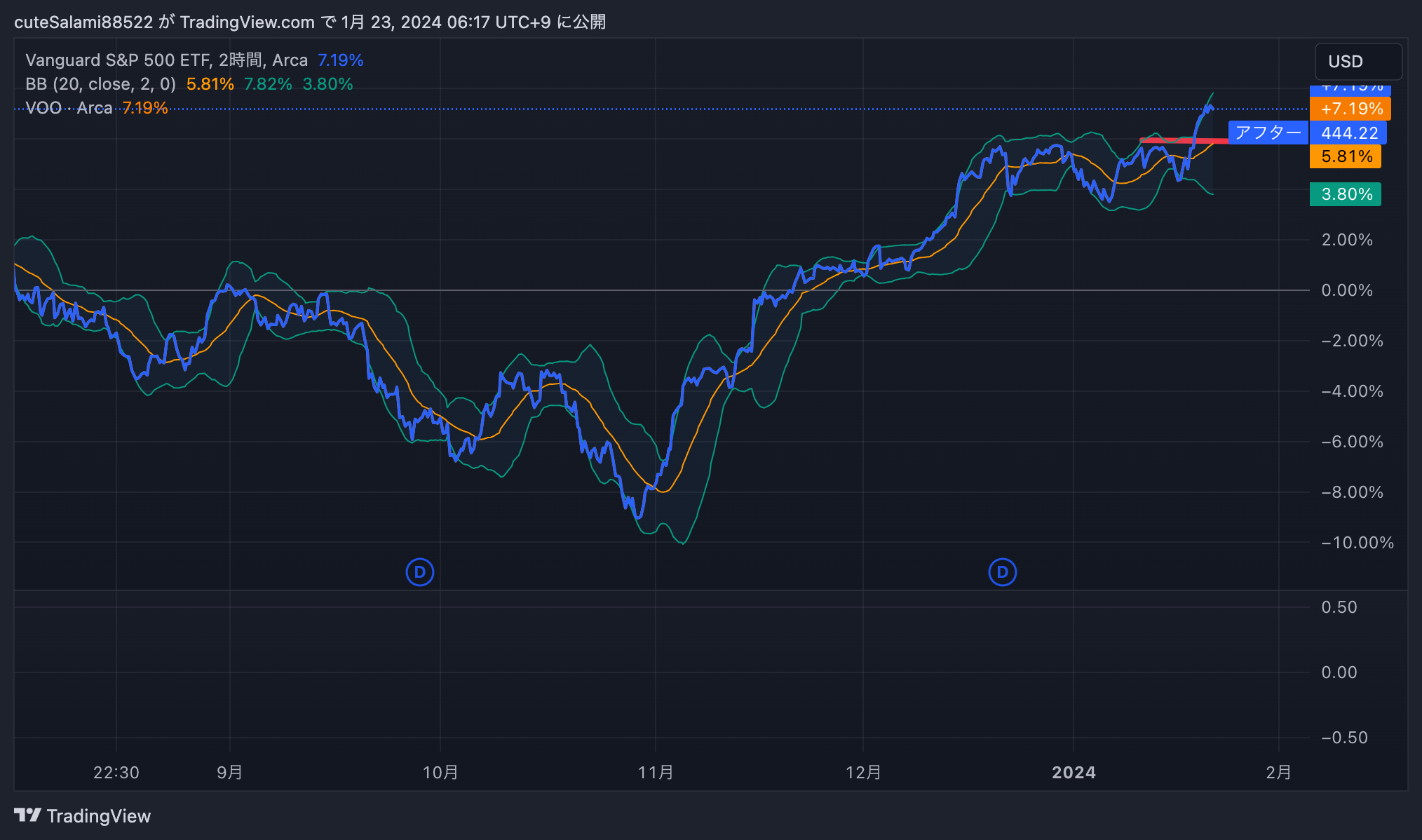This screenshot has width=1422, height=840.
Task: Click the 9月 time axis label
Action: [230, 773]
